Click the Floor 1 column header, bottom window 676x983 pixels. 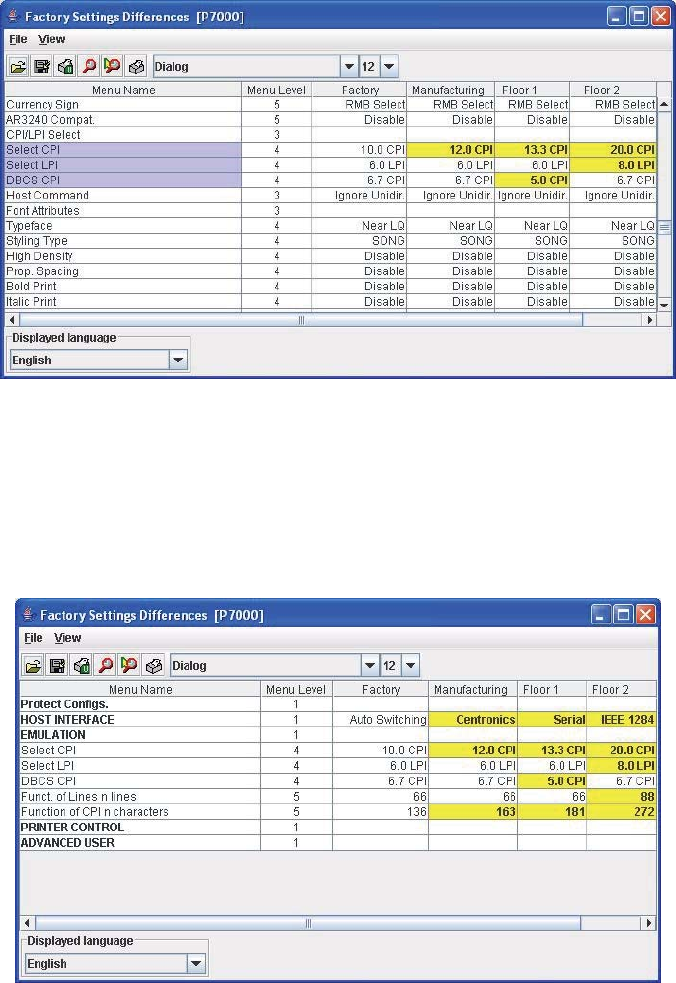pos(552,689)
